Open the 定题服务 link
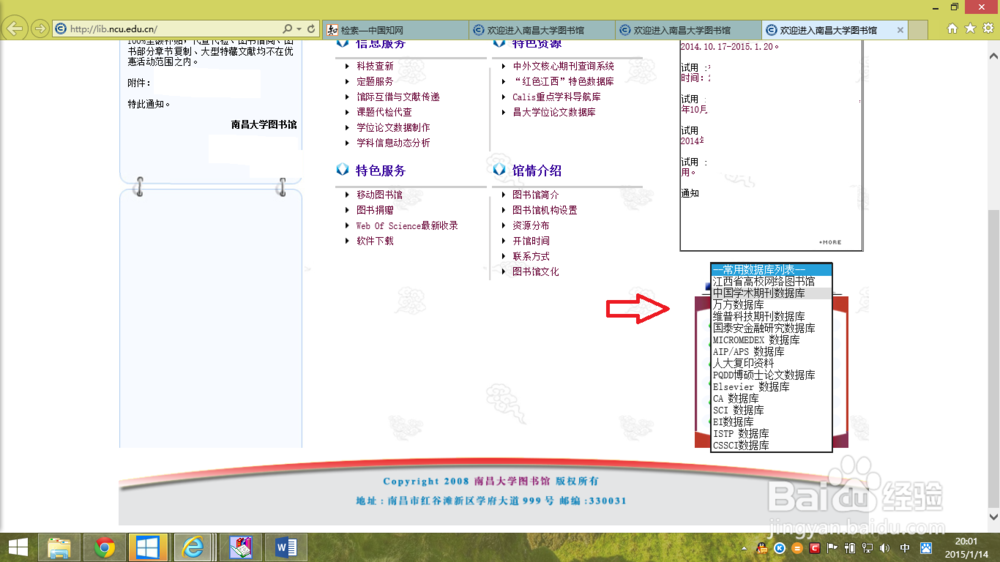This screenshot has height=562, width=1000. (x=375, y=82)
